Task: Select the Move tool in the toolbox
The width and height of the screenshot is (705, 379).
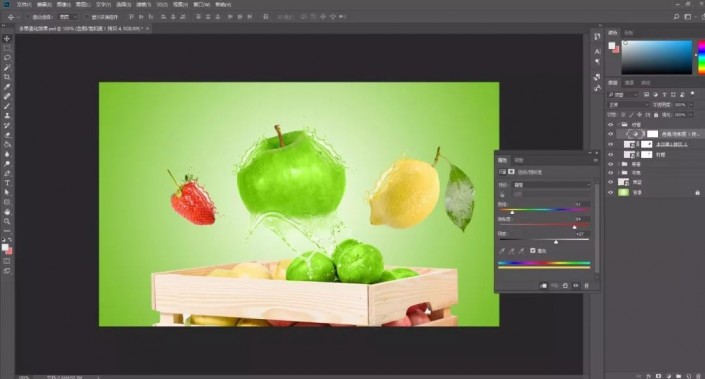Action: 7,39
